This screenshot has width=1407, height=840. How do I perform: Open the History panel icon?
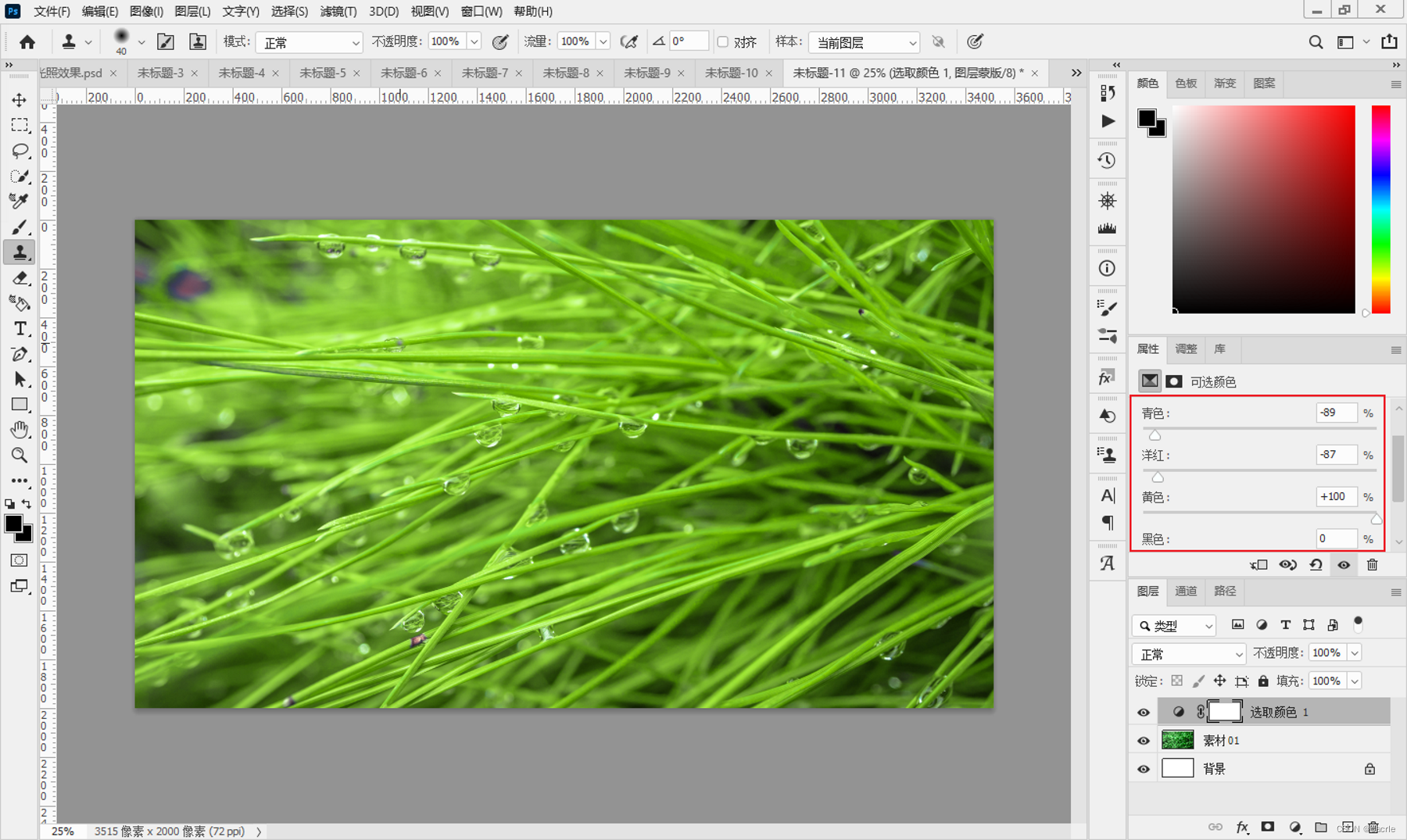point(1107,160)
